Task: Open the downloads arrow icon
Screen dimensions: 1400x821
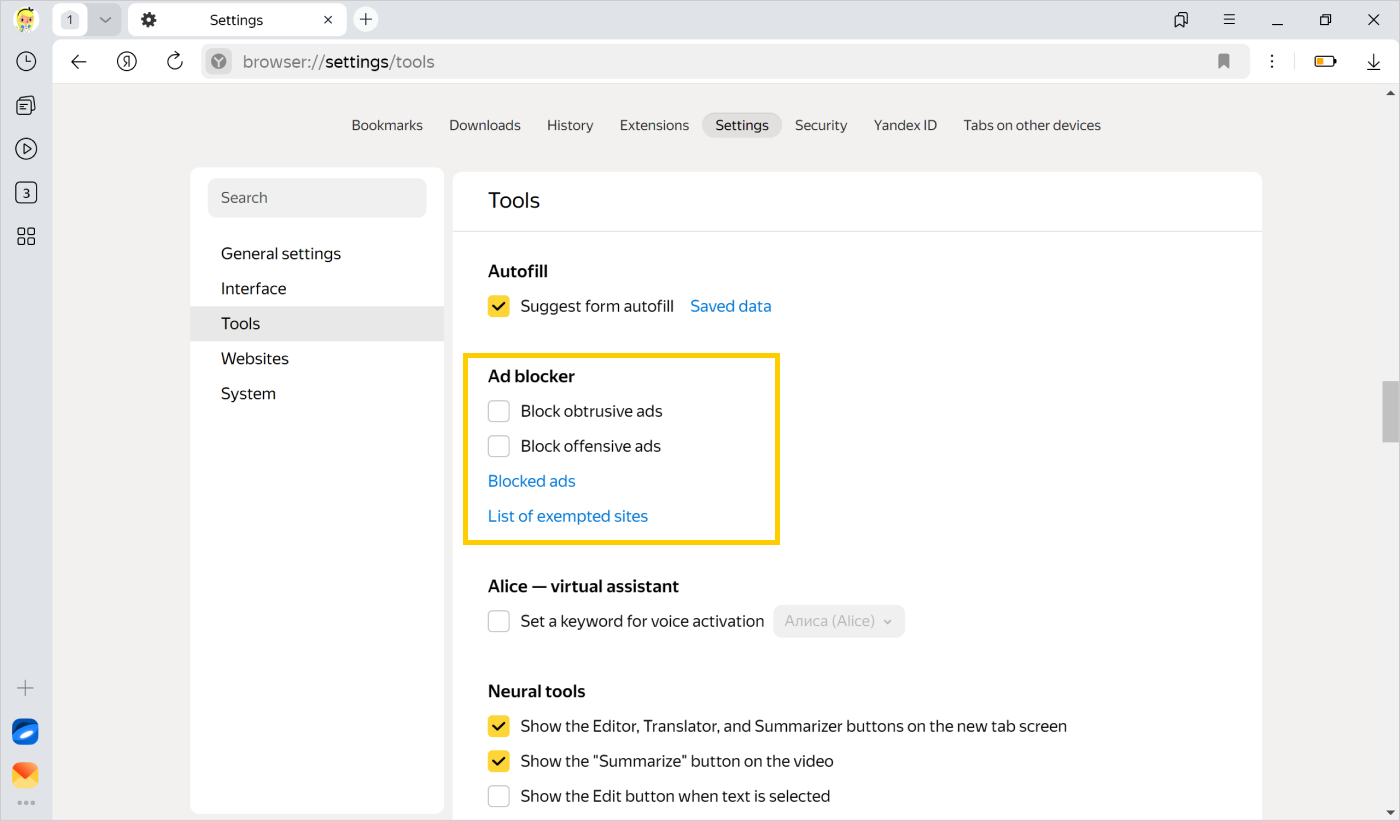Action: coord(1373,61)
